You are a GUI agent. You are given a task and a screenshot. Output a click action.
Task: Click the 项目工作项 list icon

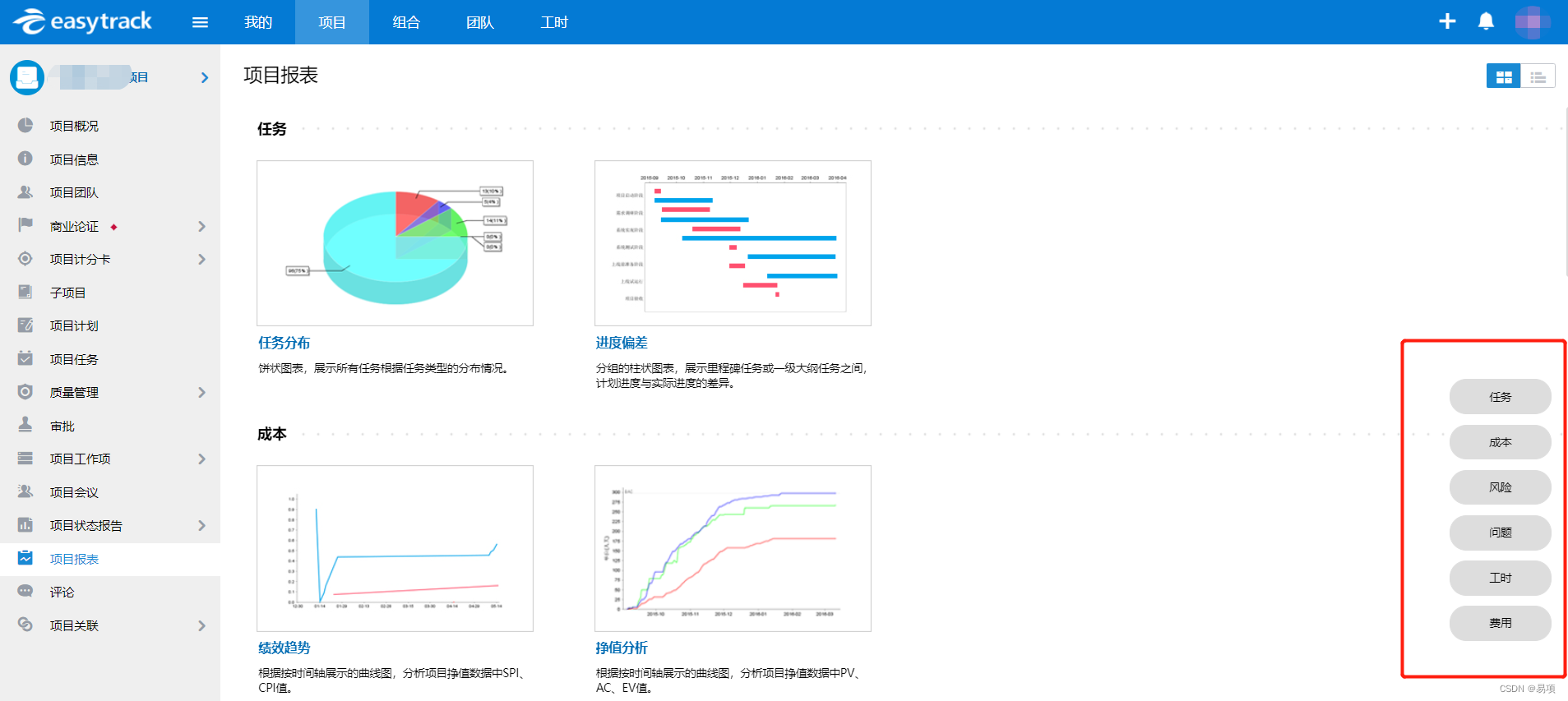click(x=25, y=459)
